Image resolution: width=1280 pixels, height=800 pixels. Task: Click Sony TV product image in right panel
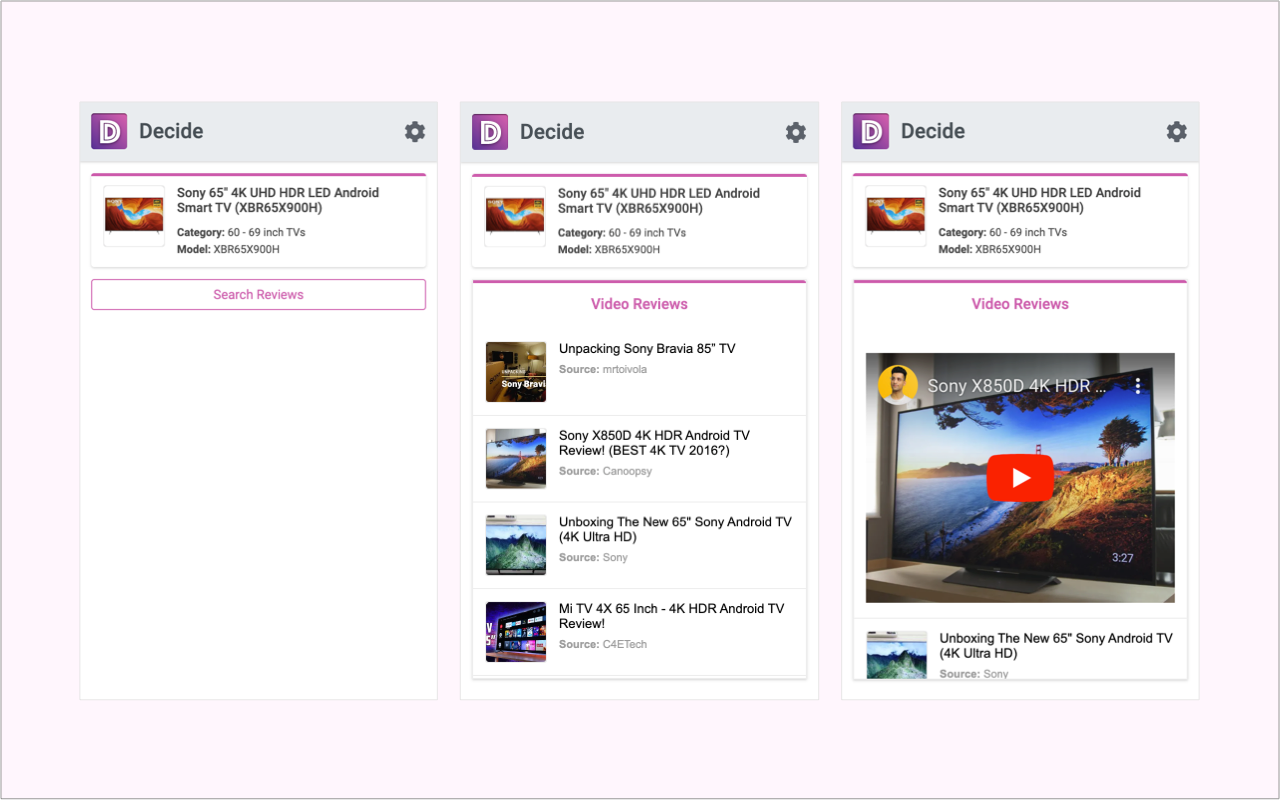pyautogui.click(x=896, y=216)
